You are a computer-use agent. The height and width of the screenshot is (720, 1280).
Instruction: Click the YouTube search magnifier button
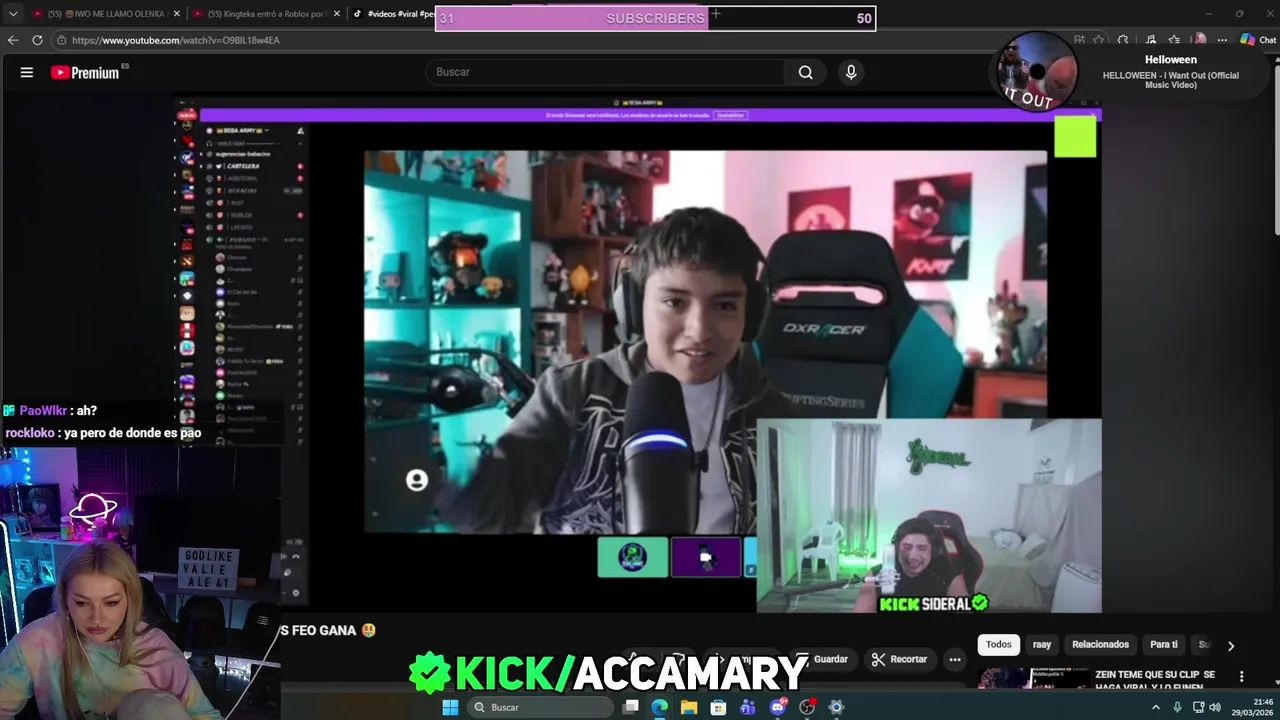(806, 72)
